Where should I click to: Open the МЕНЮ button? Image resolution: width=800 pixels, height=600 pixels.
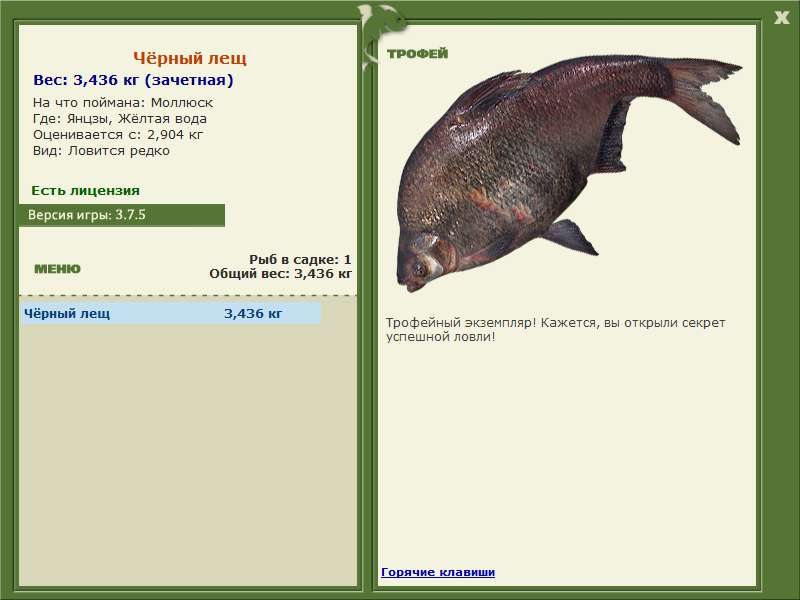(x=57, y=269)
